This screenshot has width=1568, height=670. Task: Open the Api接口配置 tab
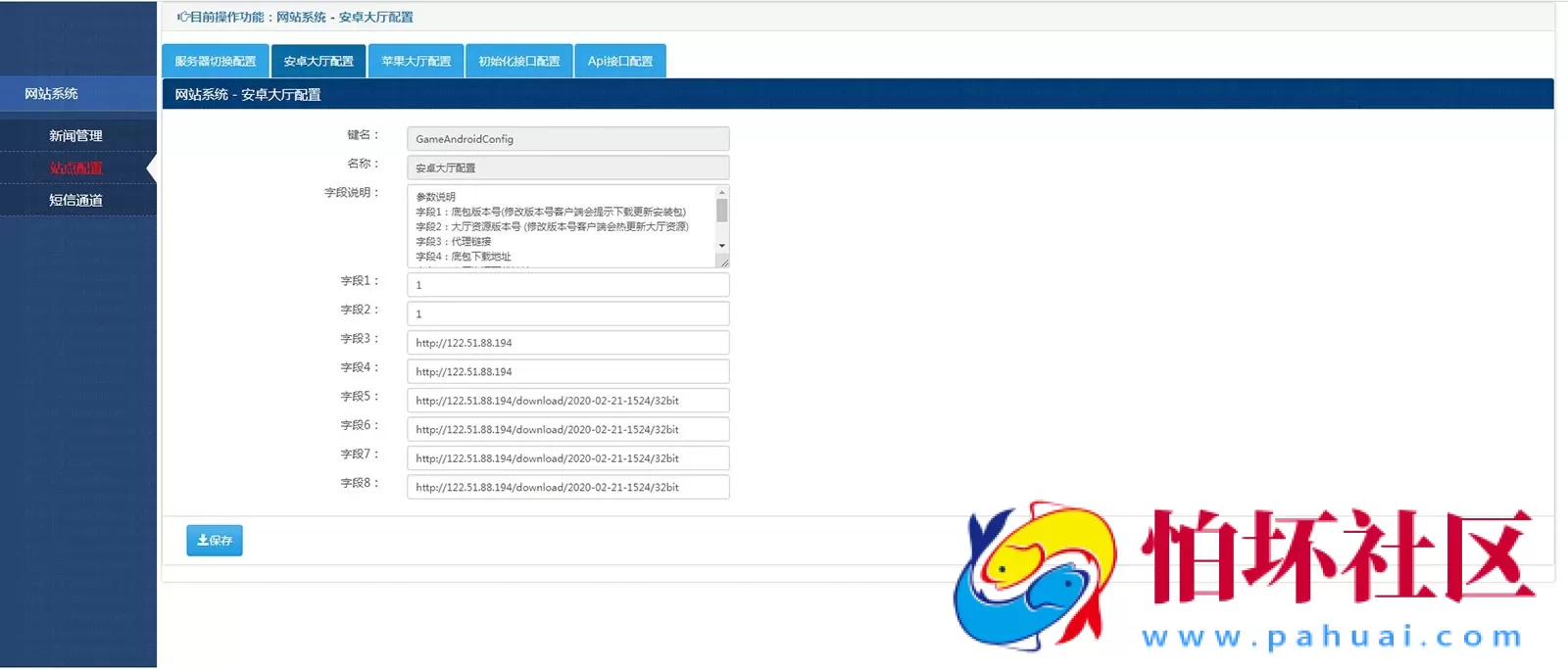pos(620,61)
